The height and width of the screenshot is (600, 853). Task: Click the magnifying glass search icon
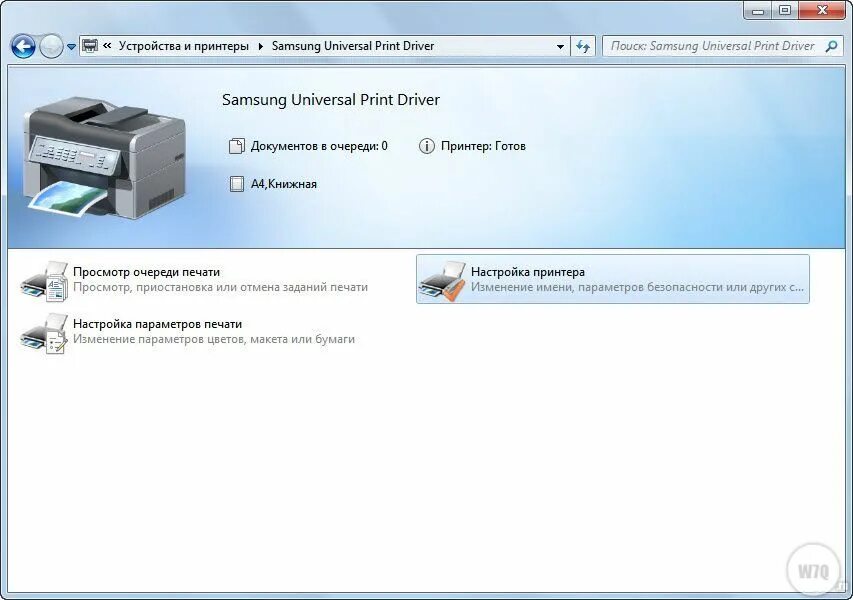point(831,46)
